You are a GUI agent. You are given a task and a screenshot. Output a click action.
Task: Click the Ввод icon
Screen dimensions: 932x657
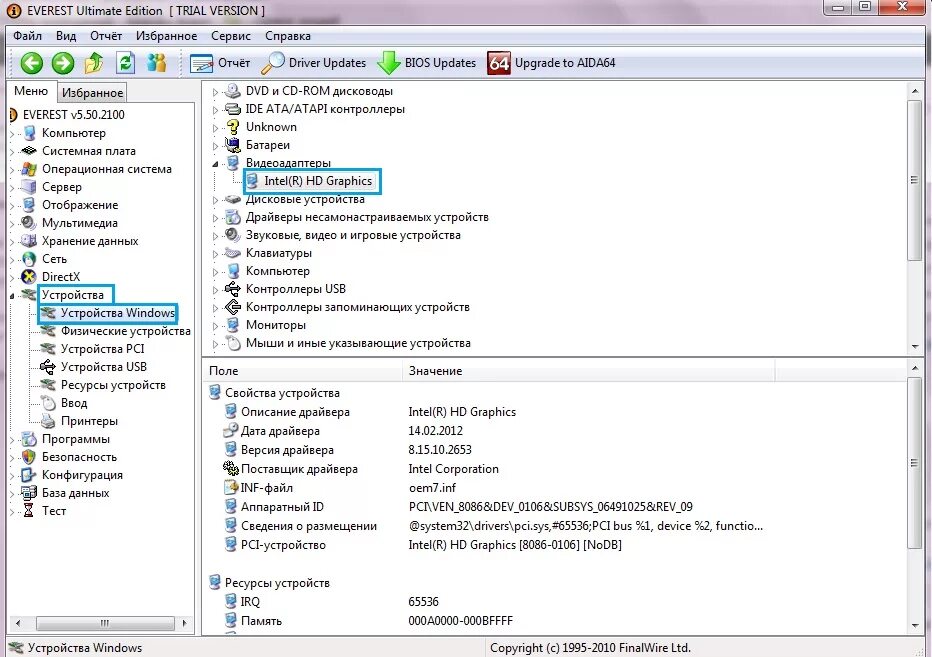pyautogui.click(x=48, y=403)
